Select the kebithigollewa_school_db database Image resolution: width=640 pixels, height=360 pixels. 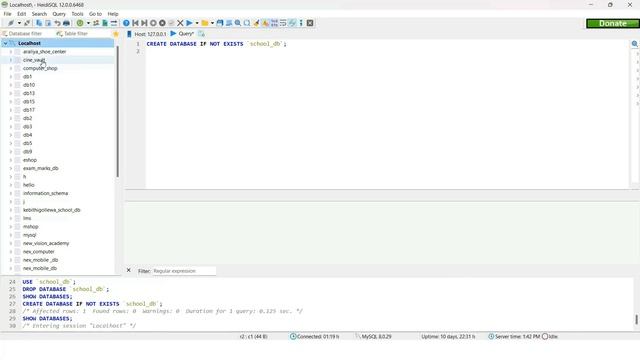51,210
